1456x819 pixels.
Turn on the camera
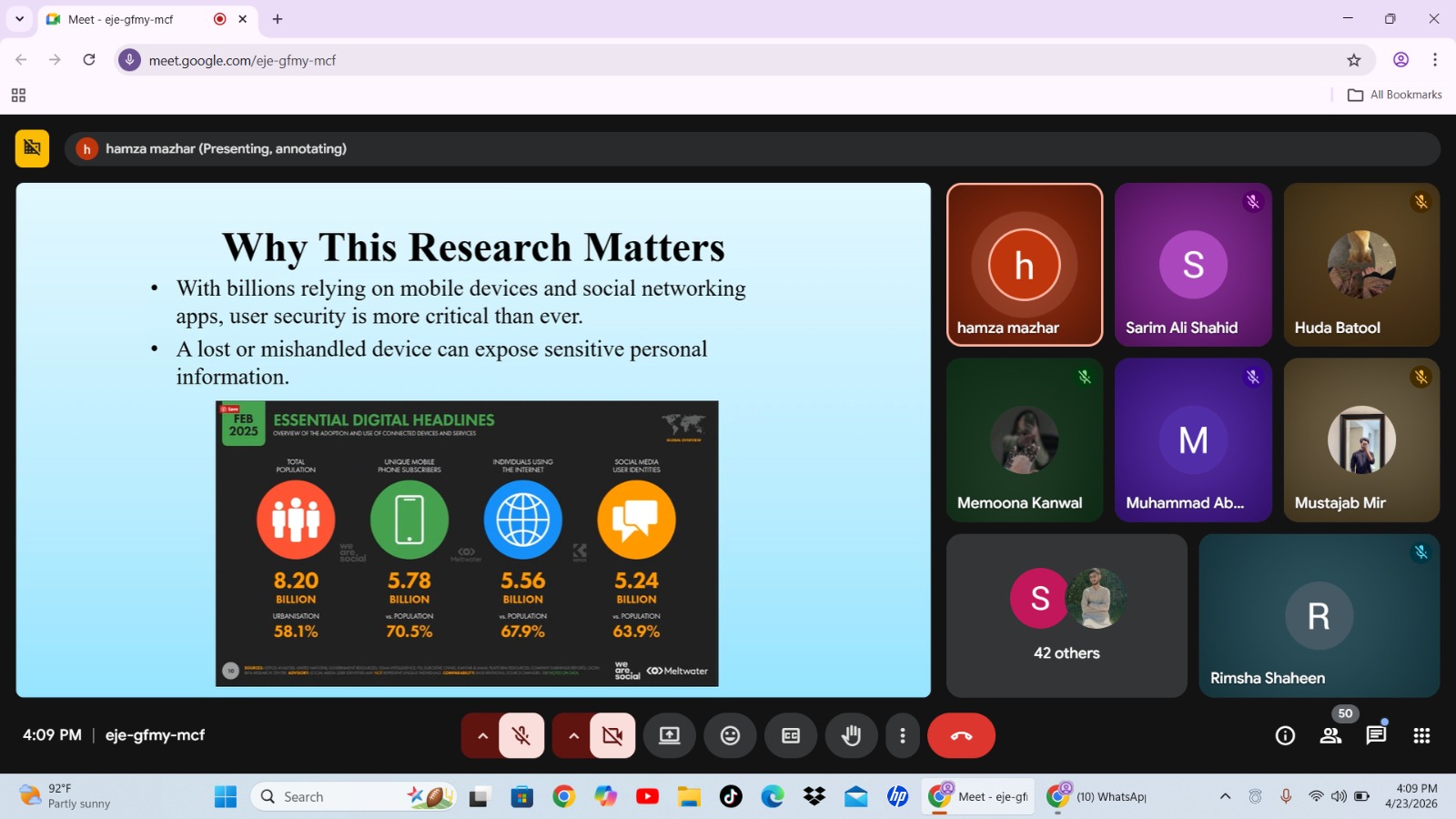click(x=612, y=735)
